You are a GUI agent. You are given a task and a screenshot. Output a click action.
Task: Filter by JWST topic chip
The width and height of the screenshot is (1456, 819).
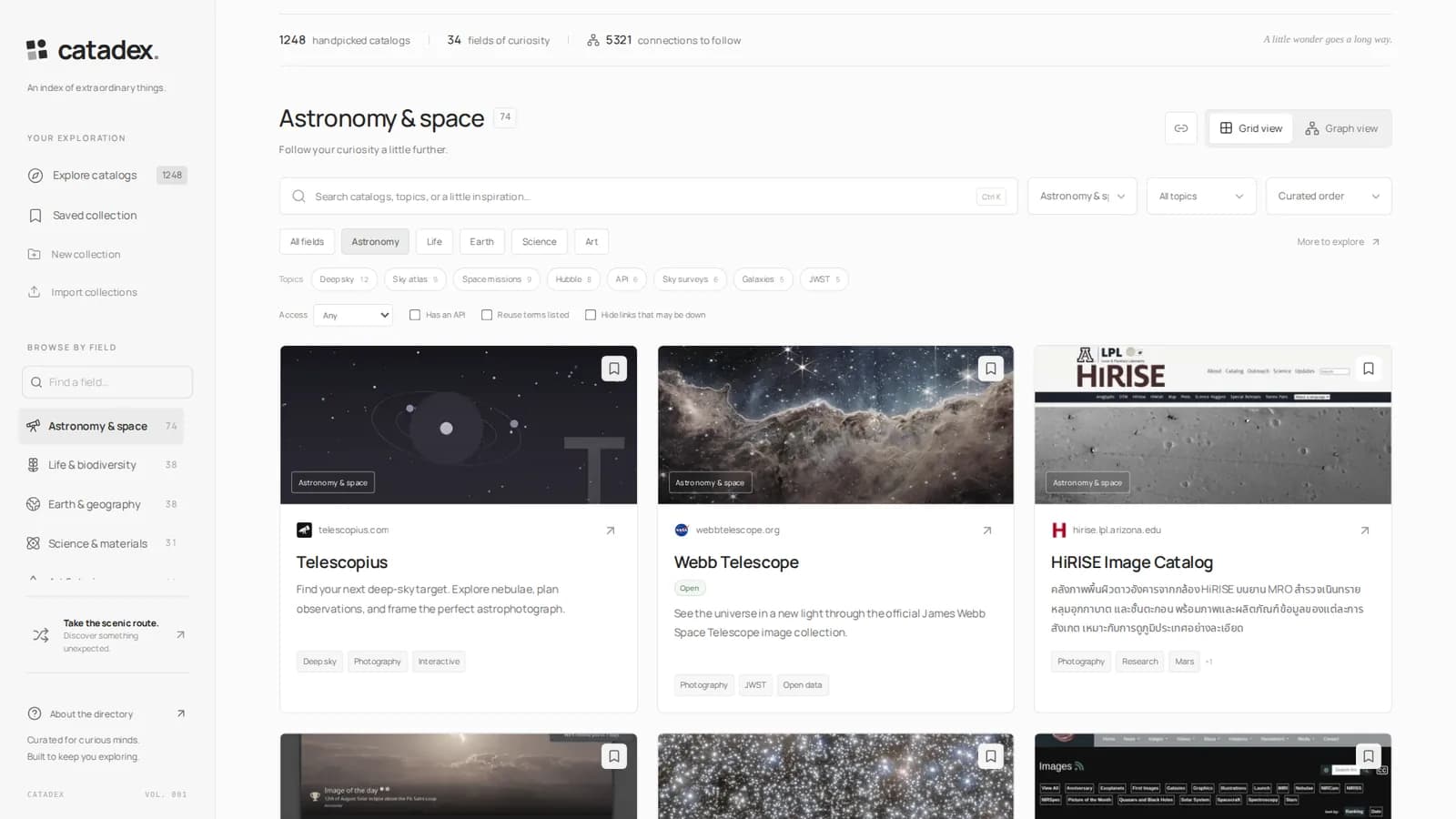click(x=824, y=279)
